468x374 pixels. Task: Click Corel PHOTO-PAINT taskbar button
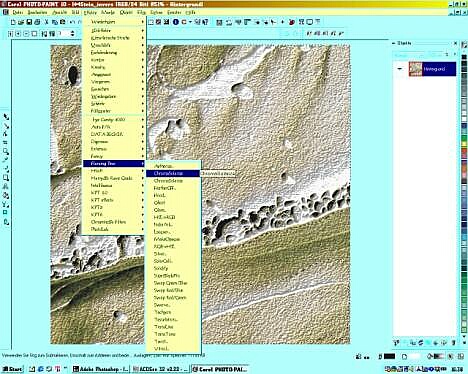point(220,369)
